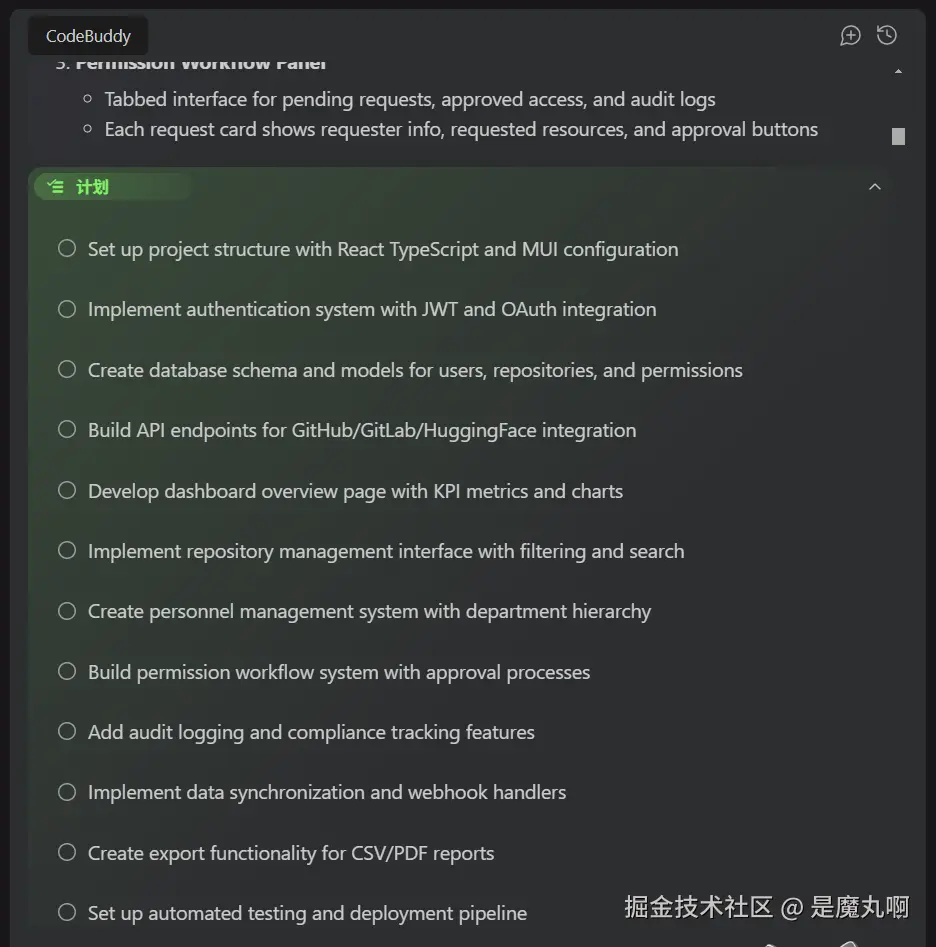The width and height of the screenshot is (936, 947).
Task: Click 'Add audit logging and compliance' task text
Action: [x=311, y=732]
